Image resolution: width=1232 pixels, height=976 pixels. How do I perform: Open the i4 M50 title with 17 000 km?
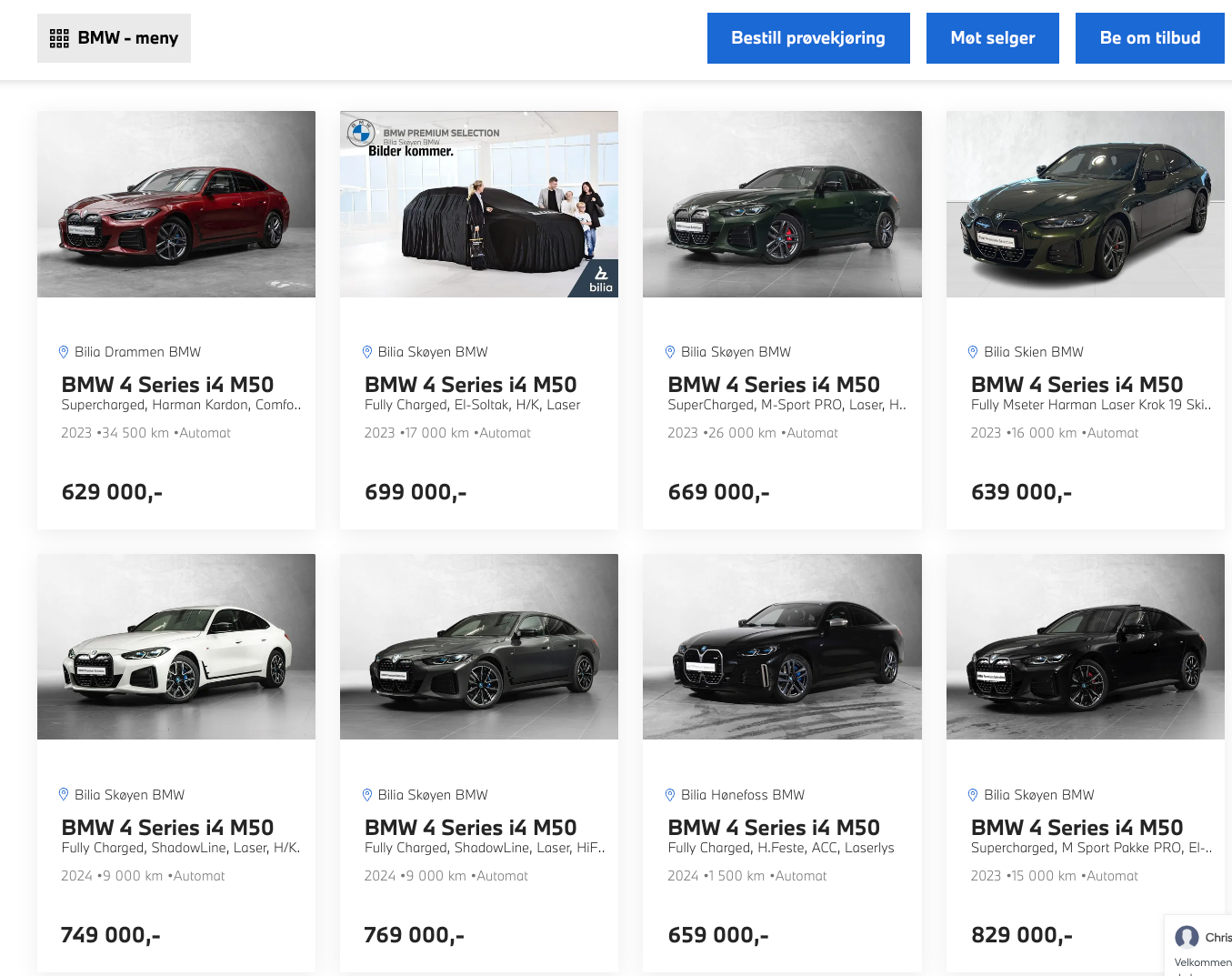point(471,385)
